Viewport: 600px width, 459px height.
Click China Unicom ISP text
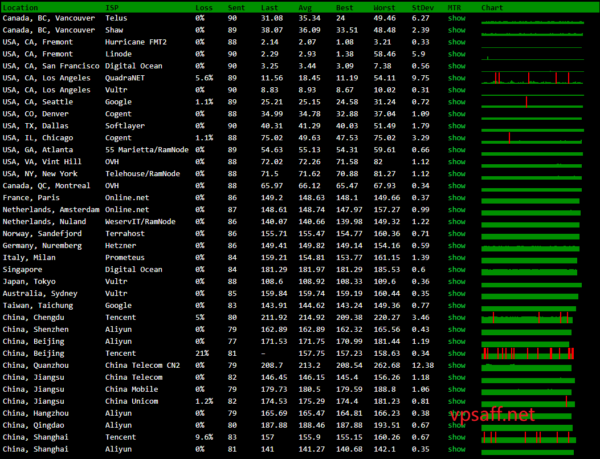(x=132, y=401)
